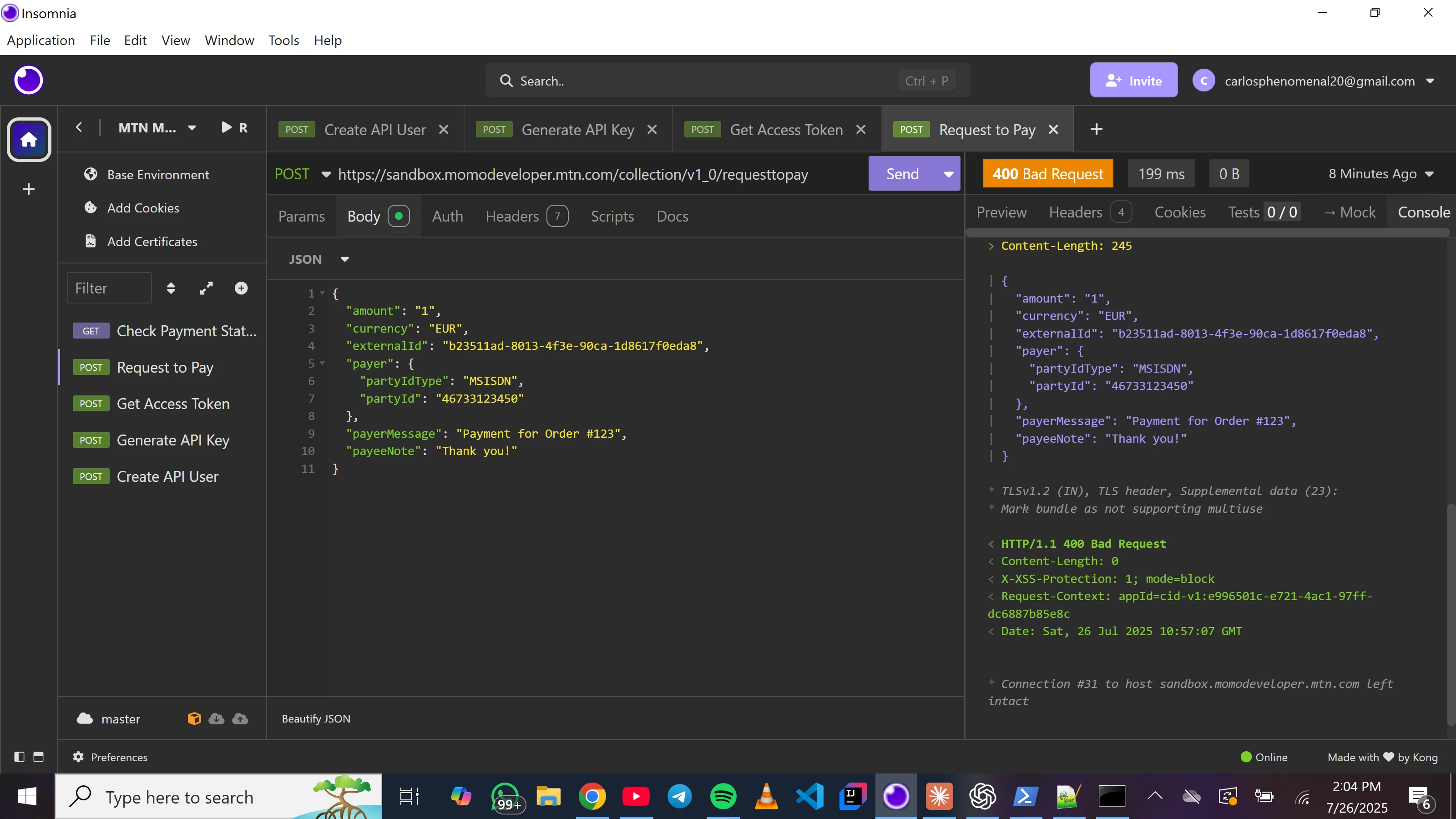This screenshot has width=1456, height=819.
Task: Click the master branch button
Action: [109, 718]
